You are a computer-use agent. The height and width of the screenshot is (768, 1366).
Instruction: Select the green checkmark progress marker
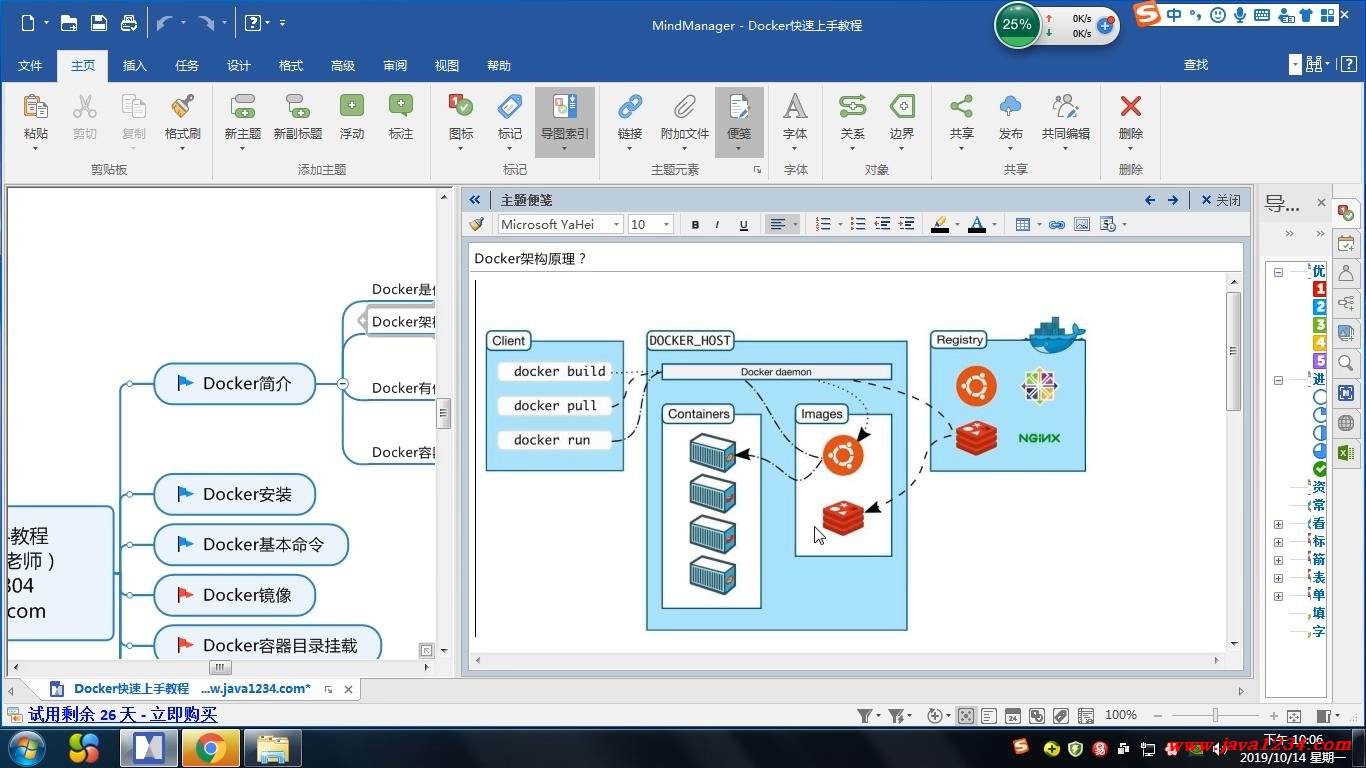(x=1320, y=469)
